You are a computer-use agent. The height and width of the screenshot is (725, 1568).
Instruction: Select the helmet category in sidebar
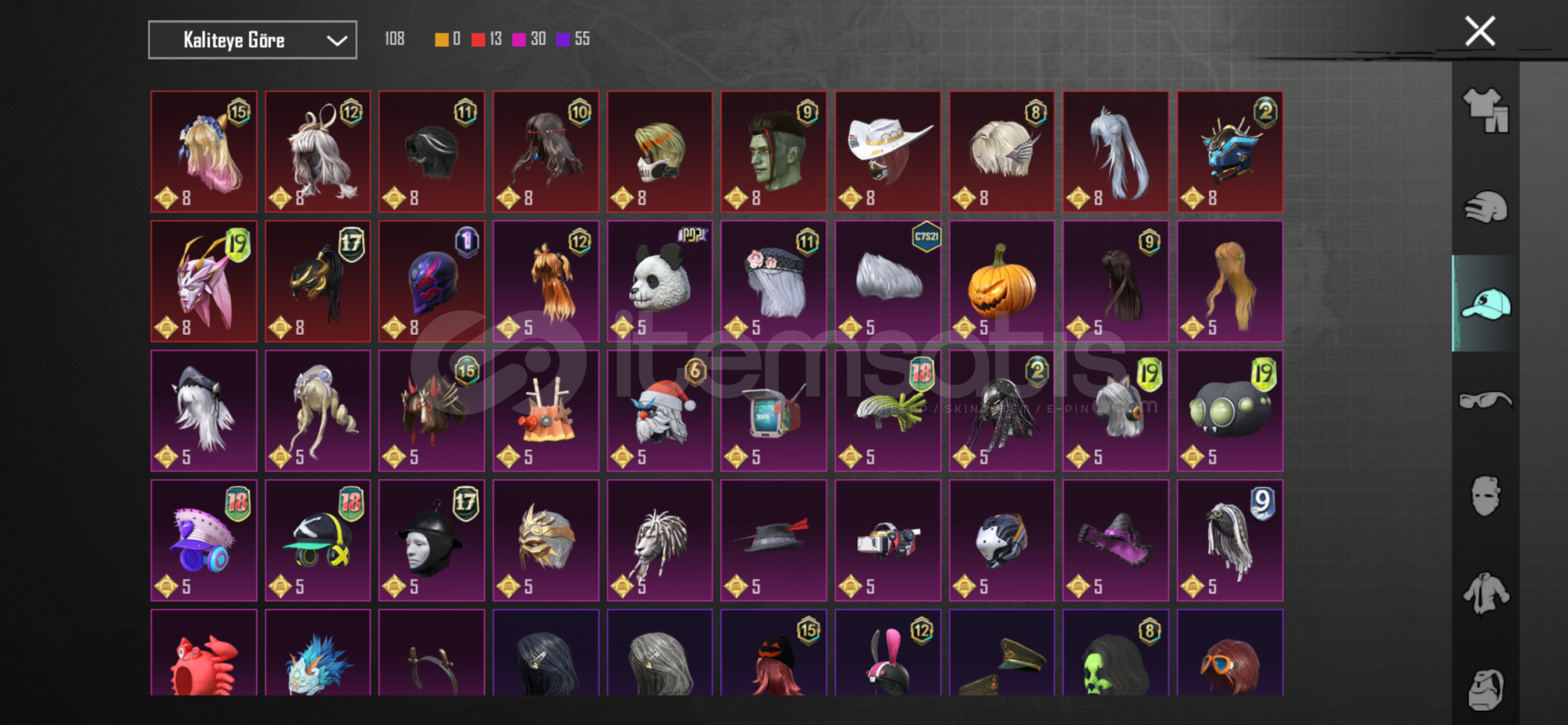[1485, 207]
